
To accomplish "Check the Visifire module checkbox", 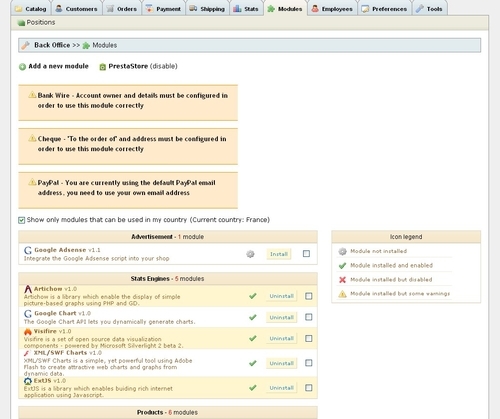I will [x=309, y=338].
